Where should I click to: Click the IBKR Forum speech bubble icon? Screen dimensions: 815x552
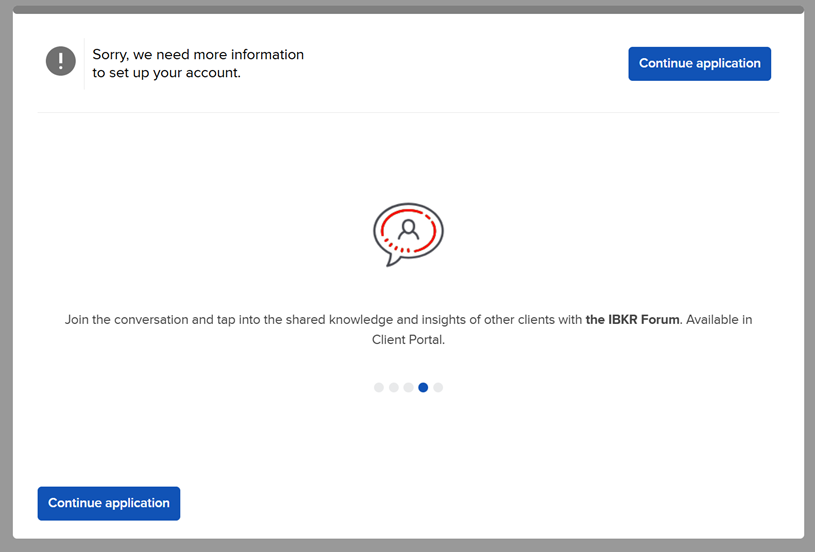tap(408, 233)
